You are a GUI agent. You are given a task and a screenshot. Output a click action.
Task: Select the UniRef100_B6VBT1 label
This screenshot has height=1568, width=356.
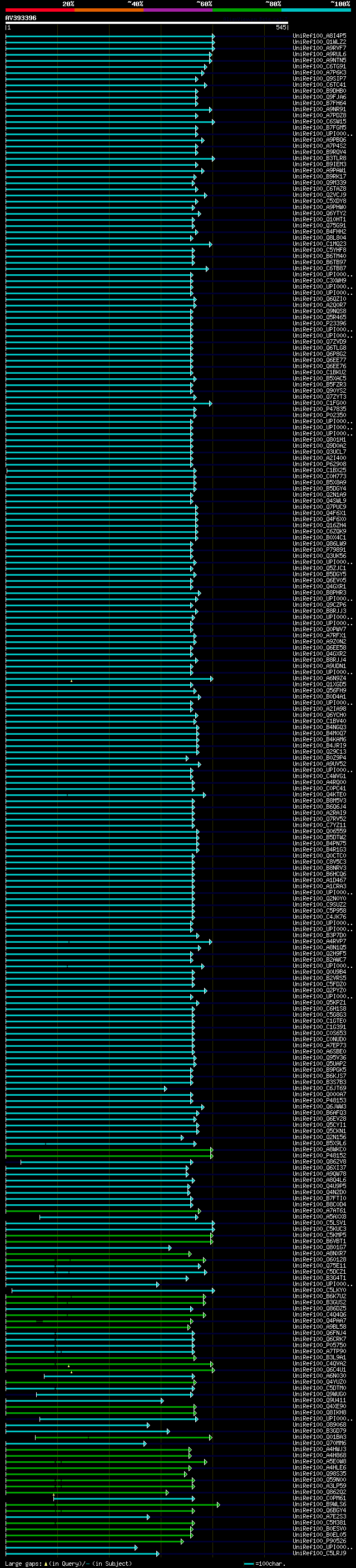point(319,1241)
